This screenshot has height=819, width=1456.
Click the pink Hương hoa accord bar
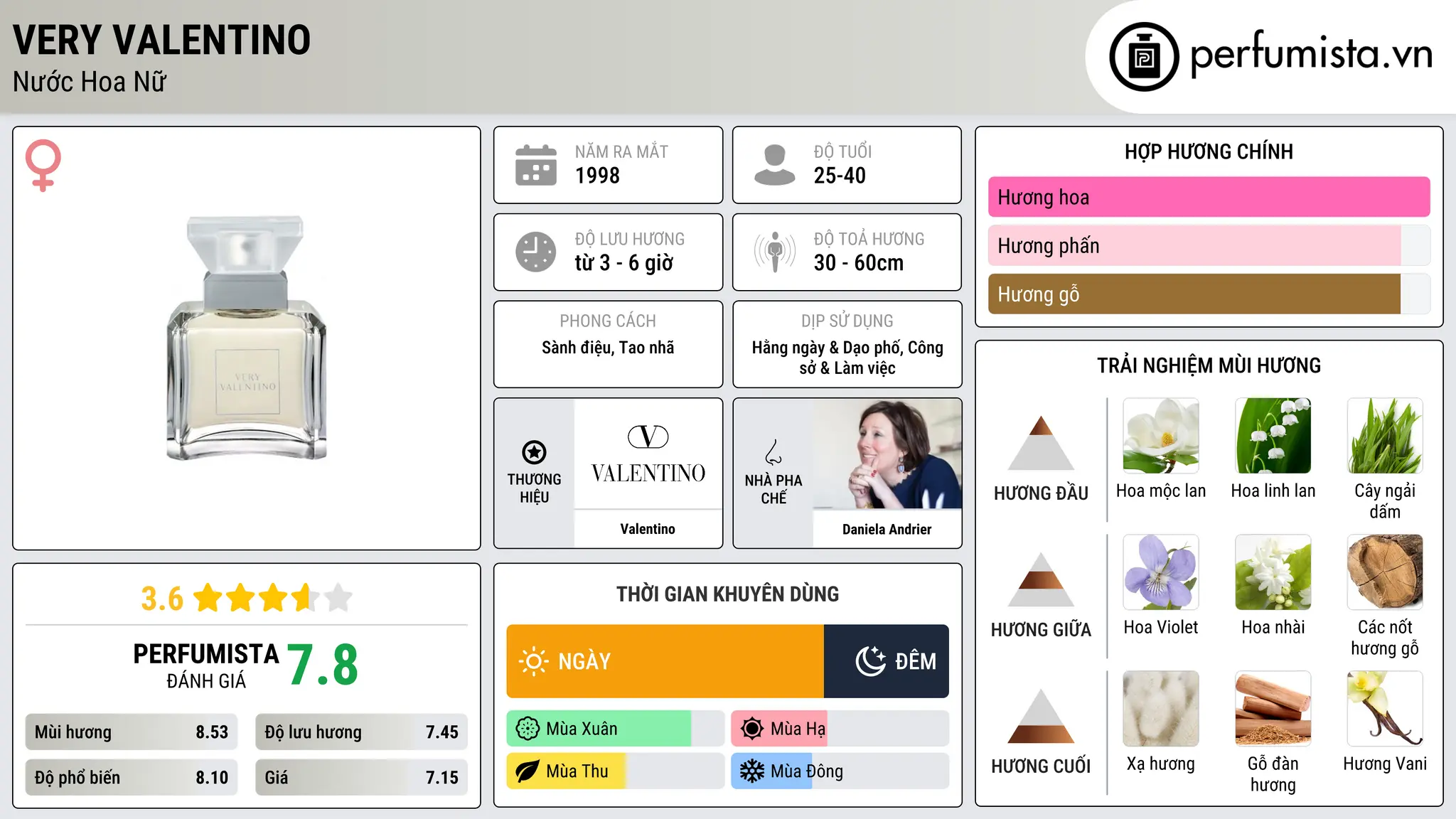[x=1209, y=197]
